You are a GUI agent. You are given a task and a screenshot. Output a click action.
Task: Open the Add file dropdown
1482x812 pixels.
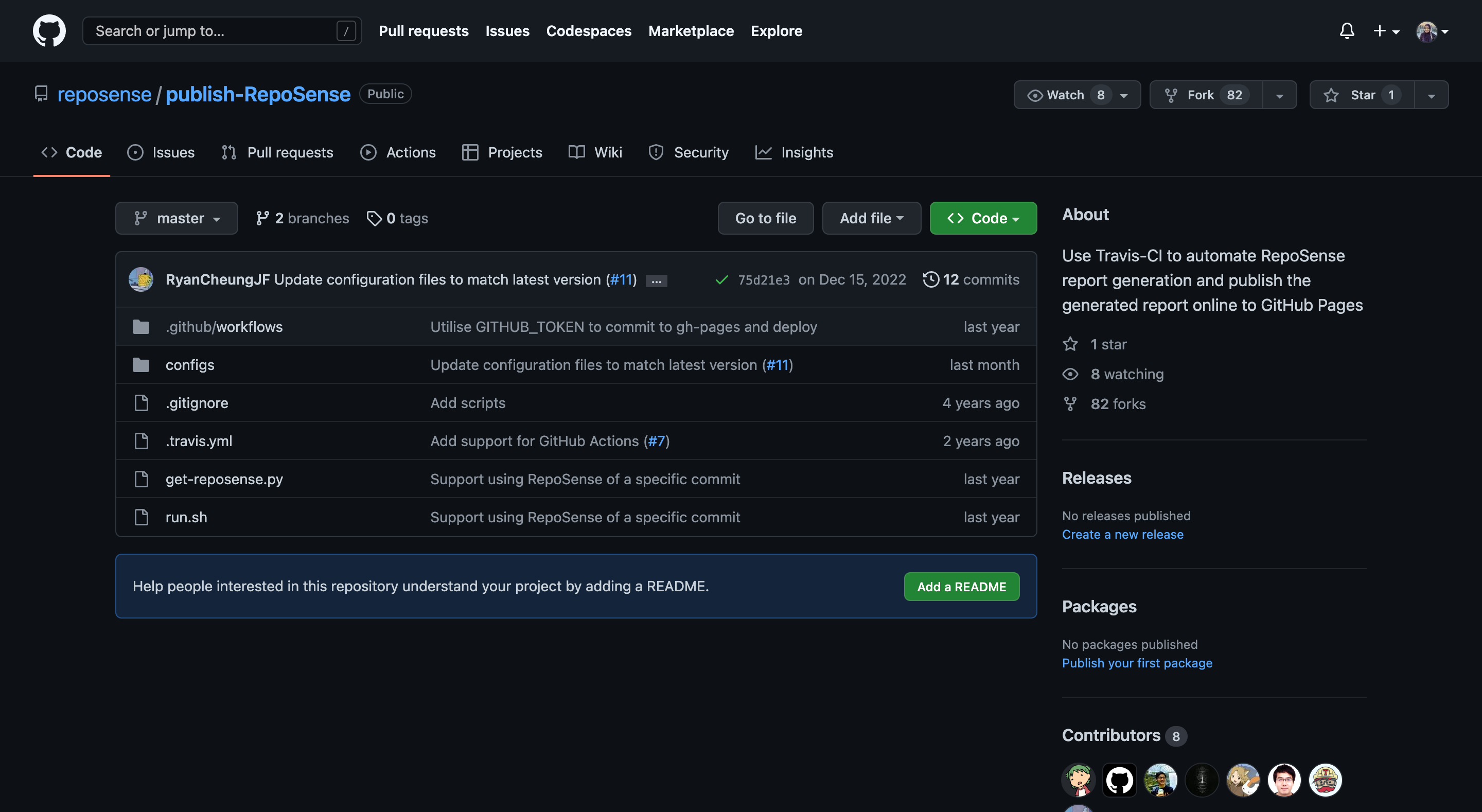click(x=871, y=218)
